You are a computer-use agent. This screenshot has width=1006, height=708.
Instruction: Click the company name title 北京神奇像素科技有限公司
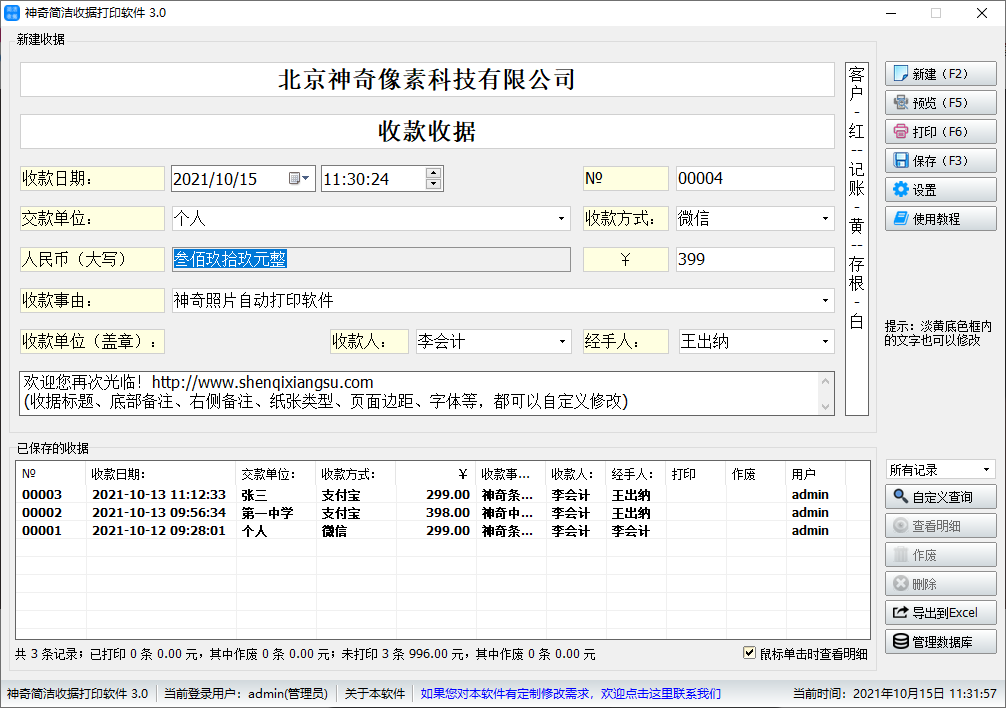click(427, 80)
